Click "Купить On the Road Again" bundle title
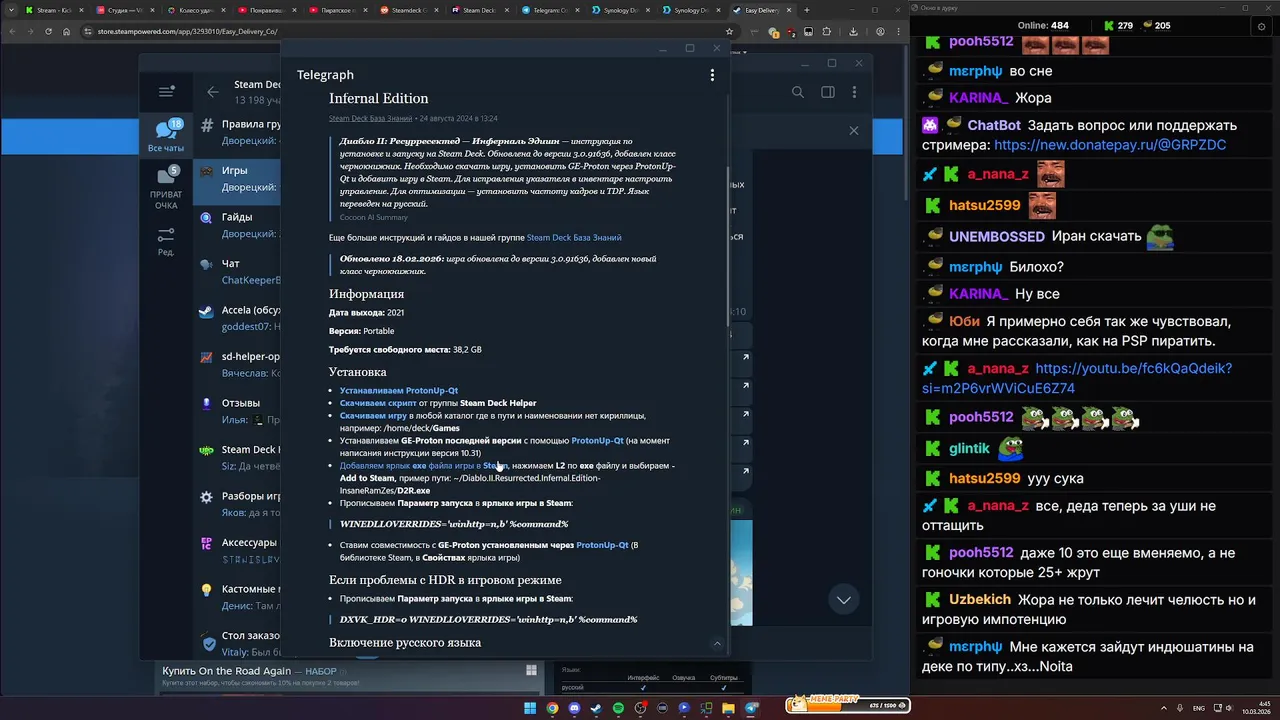The image size is (1280, 720). 227,671
